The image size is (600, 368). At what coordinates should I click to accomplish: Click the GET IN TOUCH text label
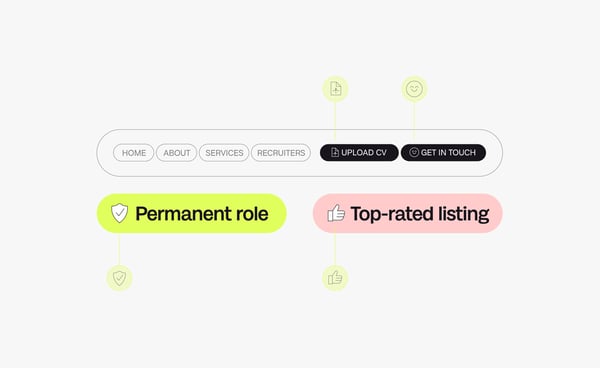[448, 152]
